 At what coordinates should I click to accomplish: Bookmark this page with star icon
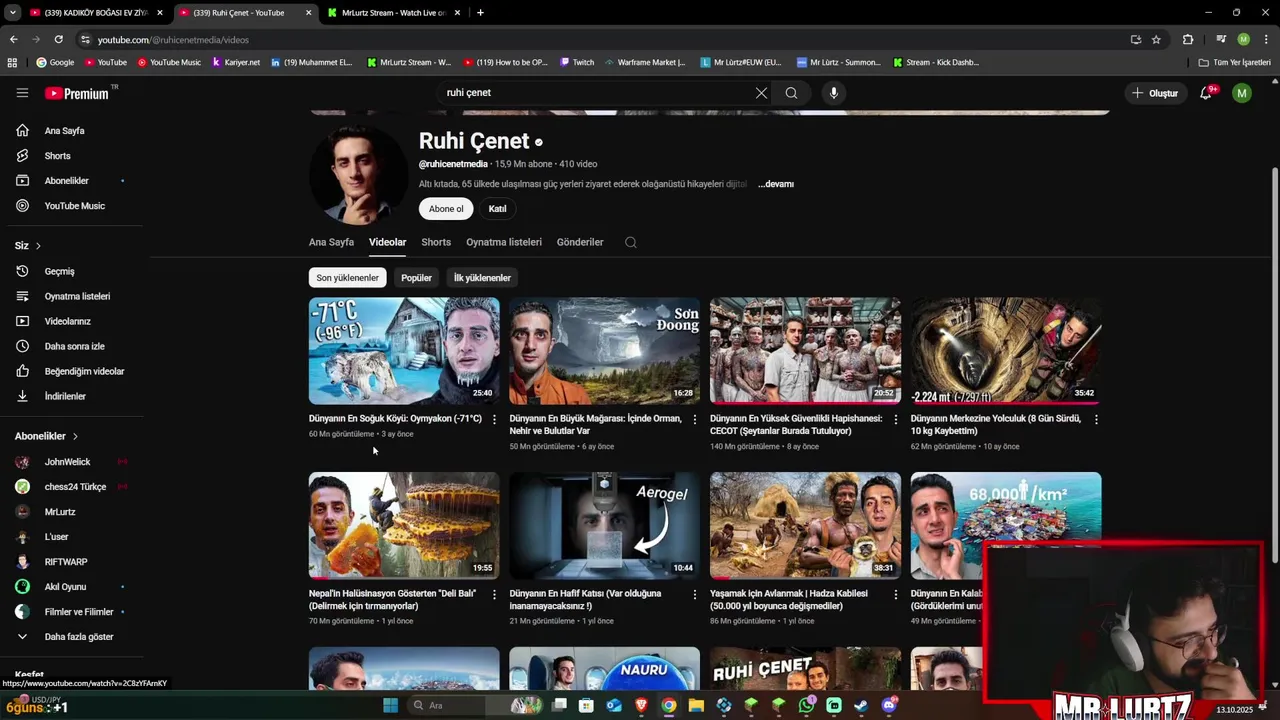[1156, 39]
